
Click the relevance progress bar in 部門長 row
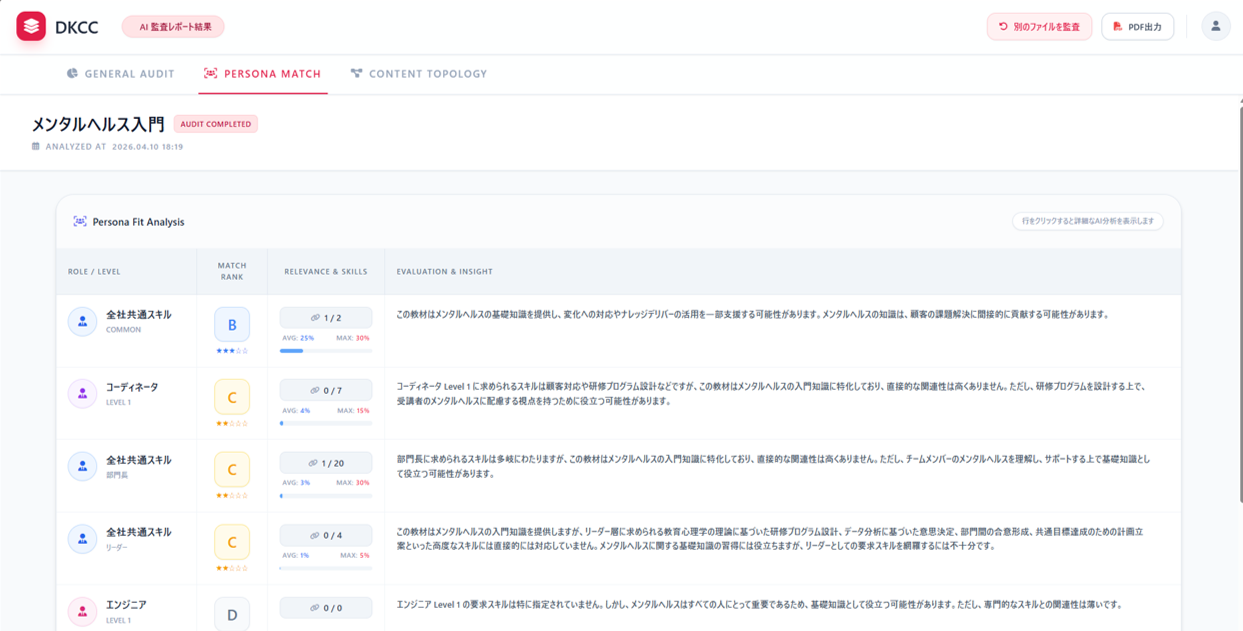click(x=326, y=496)
